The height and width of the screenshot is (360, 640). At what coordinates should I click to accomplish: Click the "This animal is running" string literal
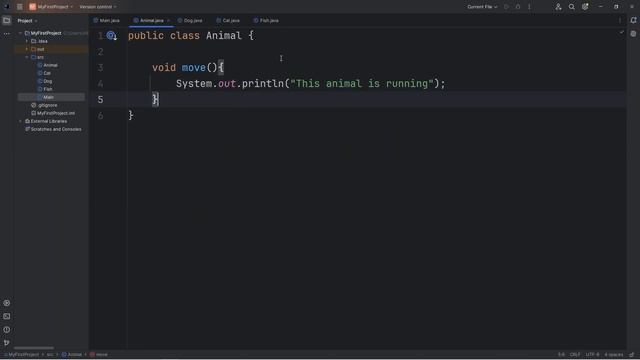pyautogui.click(x=362, y=84)
